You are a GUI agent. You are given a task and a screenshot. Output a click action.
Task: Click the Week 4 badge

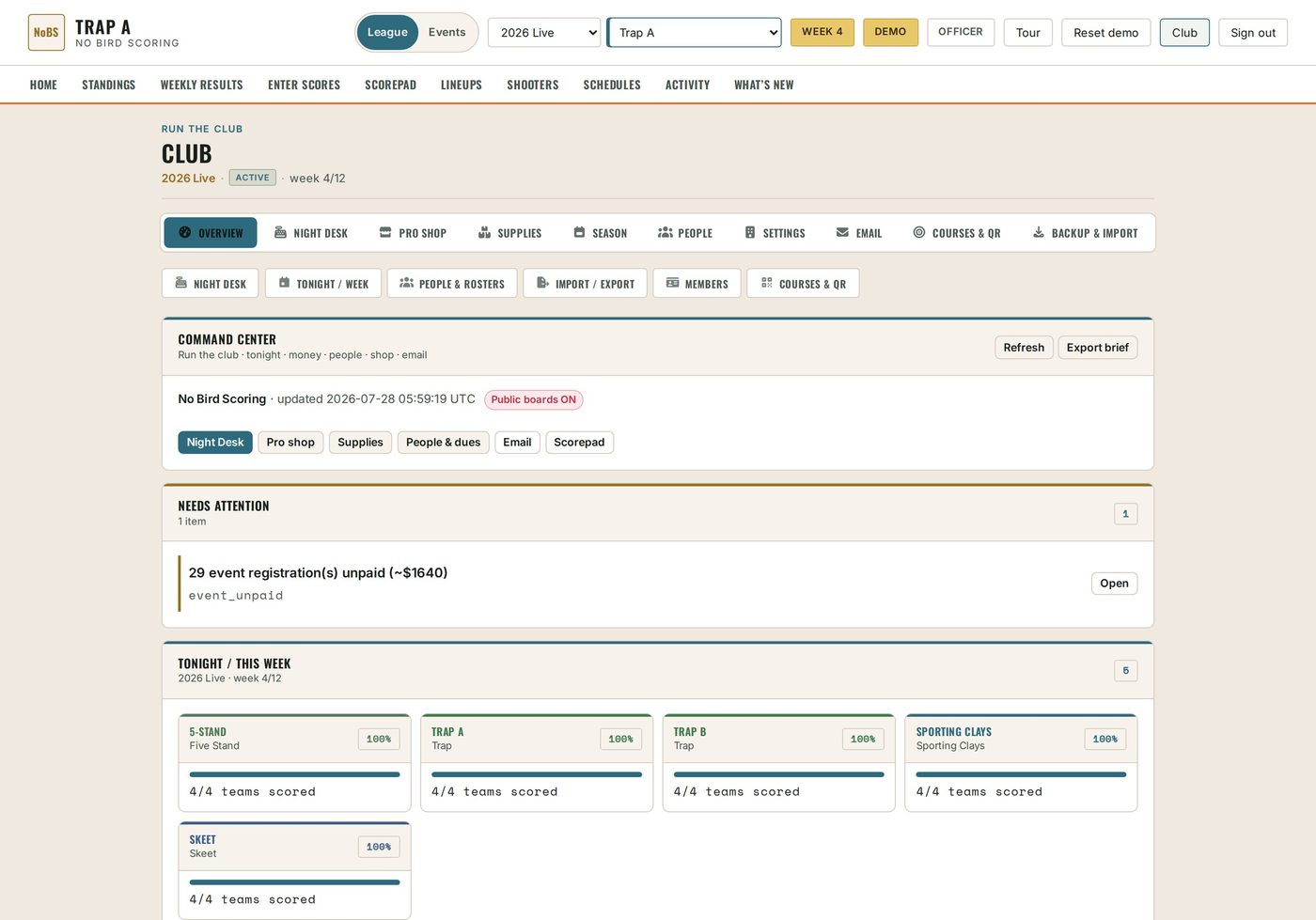point(822,32)
